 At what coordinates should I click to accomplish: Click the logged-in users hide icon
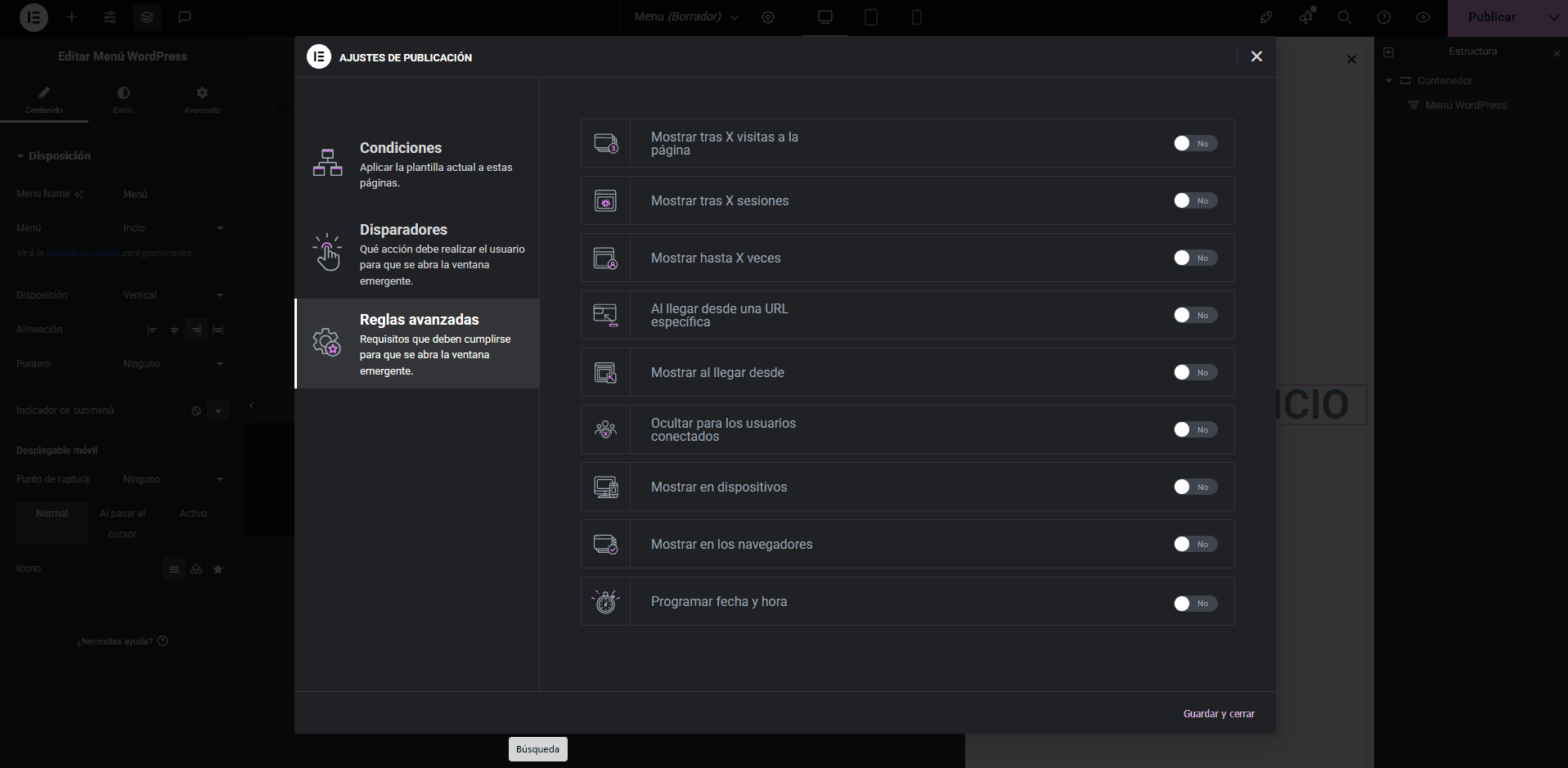pos(606,429)
